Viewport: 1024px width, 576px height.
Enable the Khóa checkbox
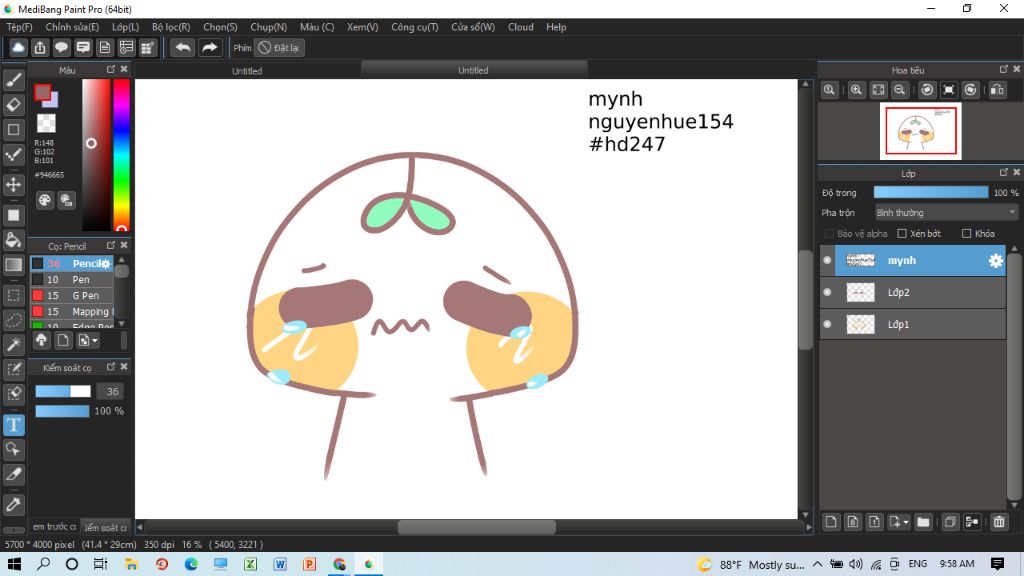(x=967, y=234)
